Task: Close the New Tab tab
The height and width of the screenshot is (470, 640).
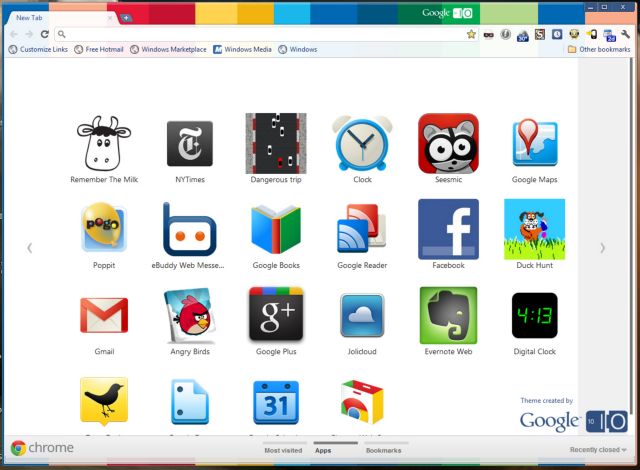Action: coord(110,18)
